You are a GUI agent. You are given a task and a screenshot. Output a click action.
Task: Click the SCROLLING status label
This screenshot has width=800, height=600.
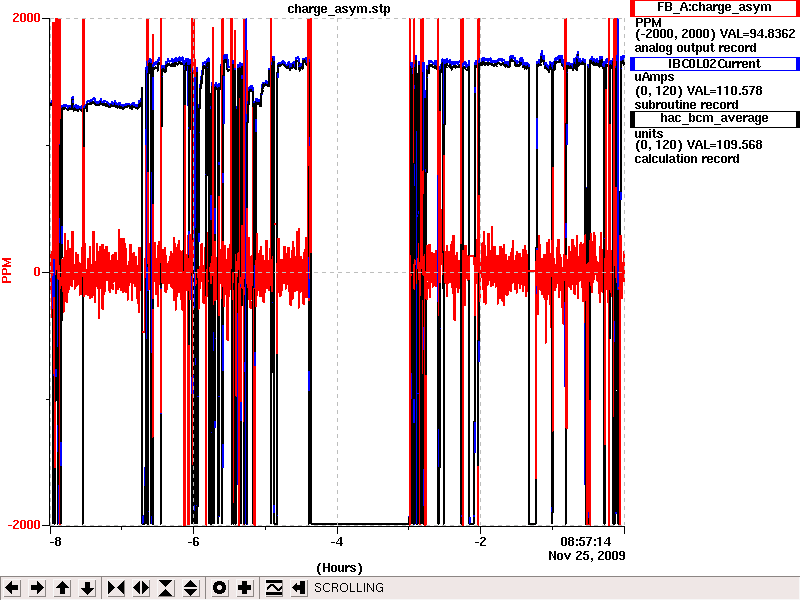pyautogui.click(x=348, y=588)
